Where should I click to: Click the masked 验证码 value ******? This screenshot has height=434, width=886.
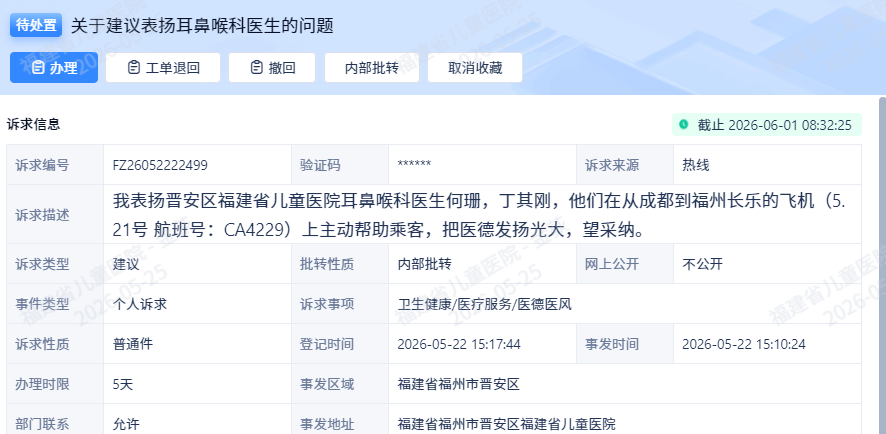pos(414,165)
